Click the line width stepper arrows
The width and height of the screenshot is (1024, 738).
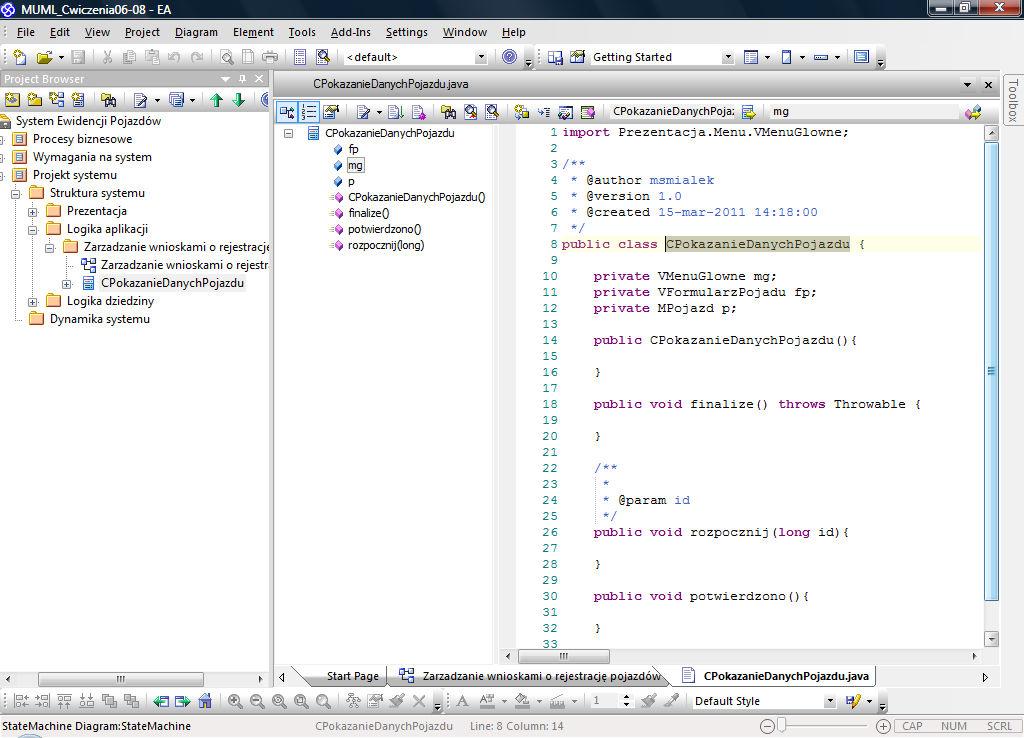626,701
